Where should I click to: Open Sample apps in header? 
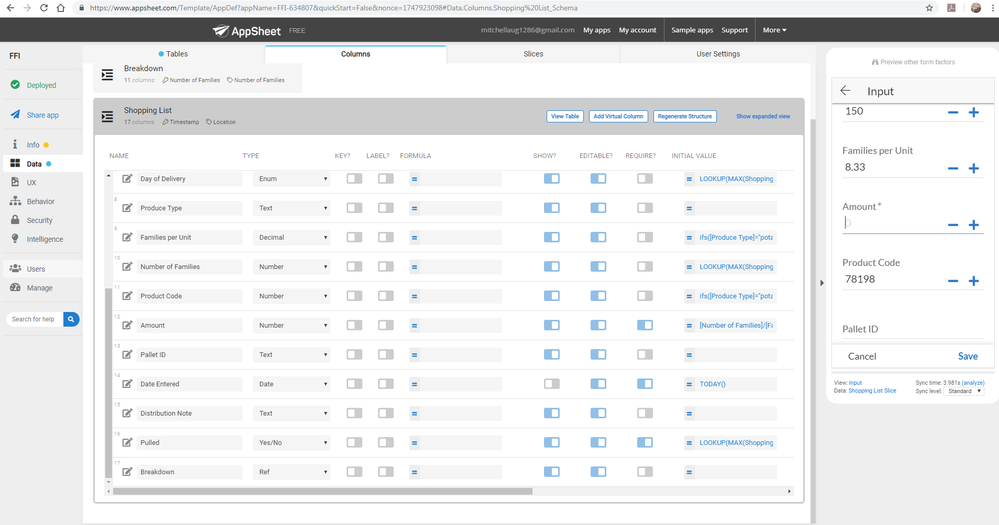click(692, 30)
